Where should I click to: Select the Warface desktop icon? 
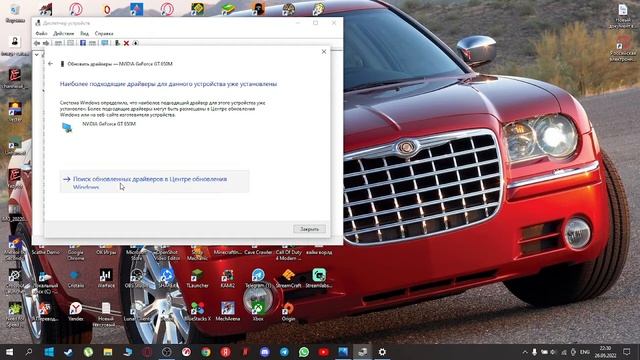106,279
